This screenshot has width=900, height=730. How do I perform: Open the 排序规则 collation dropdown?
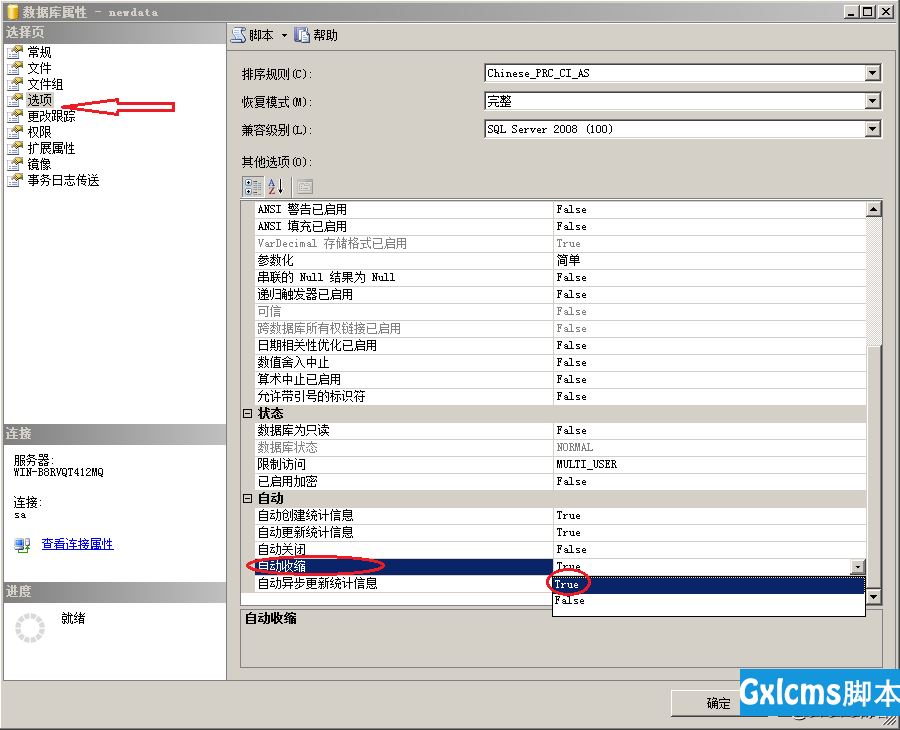pos(872,73)
